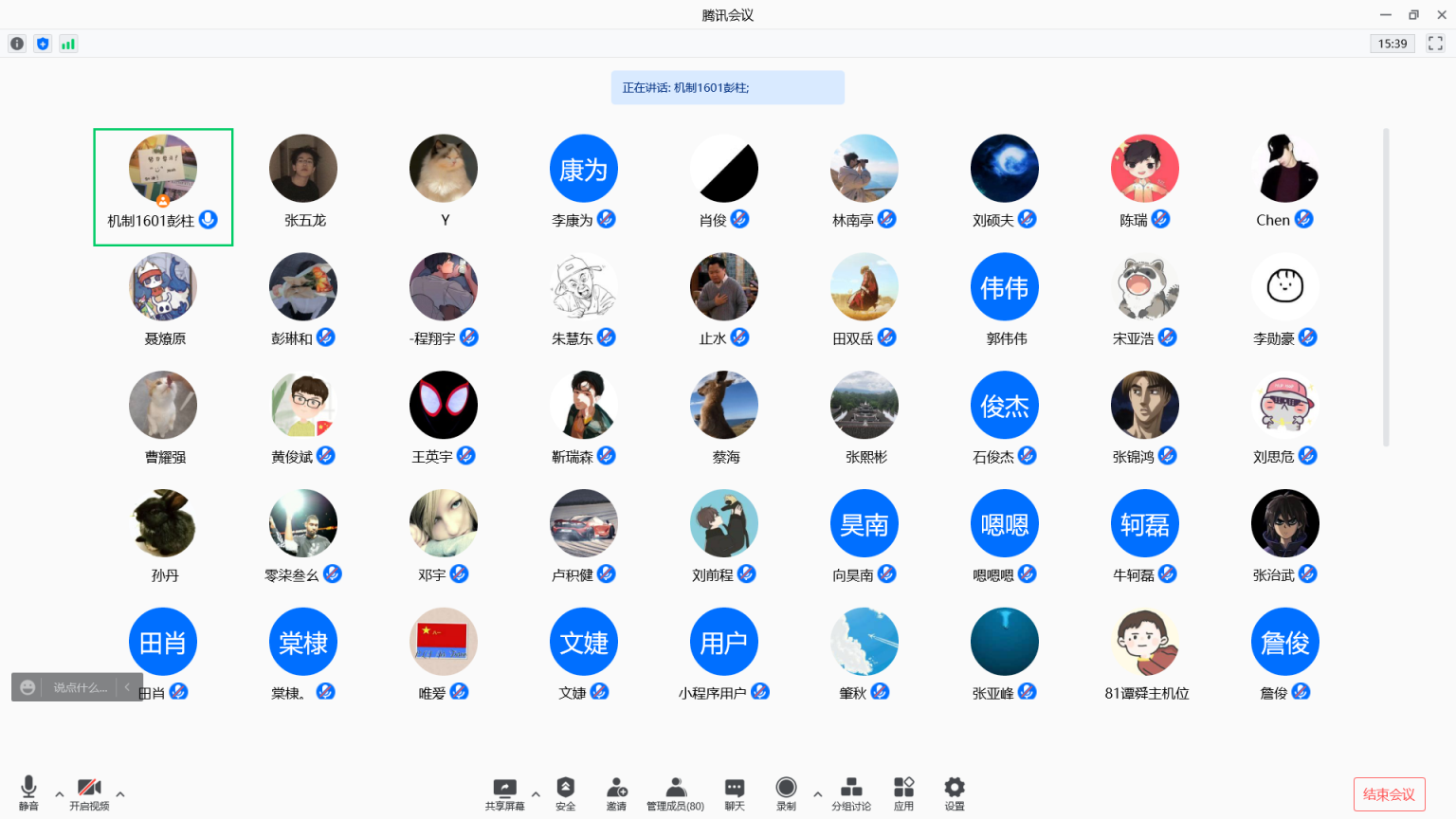Image resolution: width=1456 pixels, height=819 pixels.
Task: Open the 应用 apps panel
Action: point(903,793)
